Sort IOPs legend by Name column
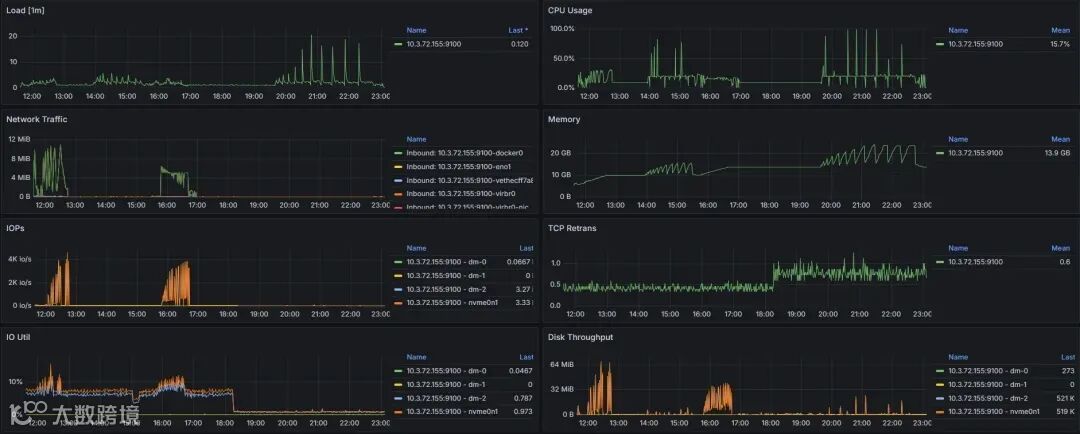The width and height of the screenshot is (1080, 434). click(416, 248)
